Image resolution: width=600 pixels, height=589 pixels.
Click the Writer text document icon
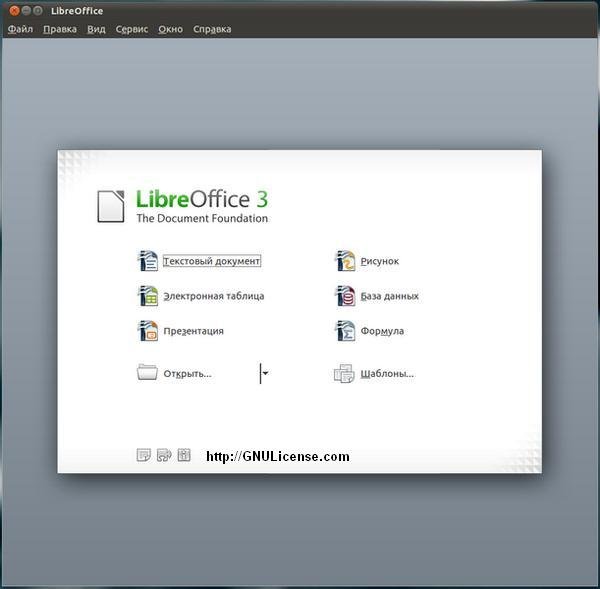coord(148,261)
